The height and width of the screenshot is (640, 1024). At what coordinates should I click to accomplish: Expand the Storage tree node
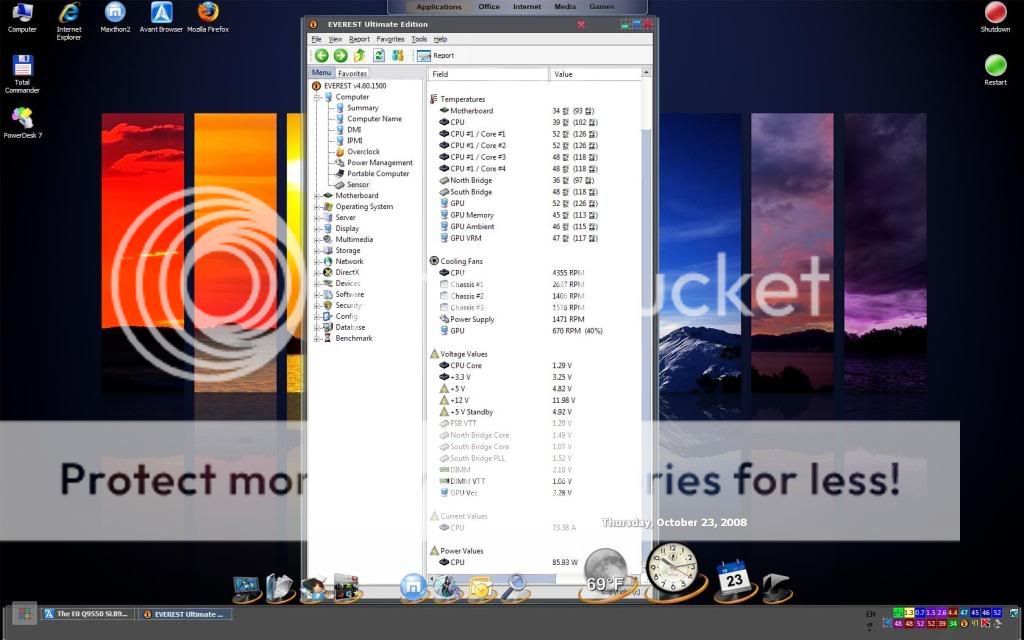coord(317,250)
